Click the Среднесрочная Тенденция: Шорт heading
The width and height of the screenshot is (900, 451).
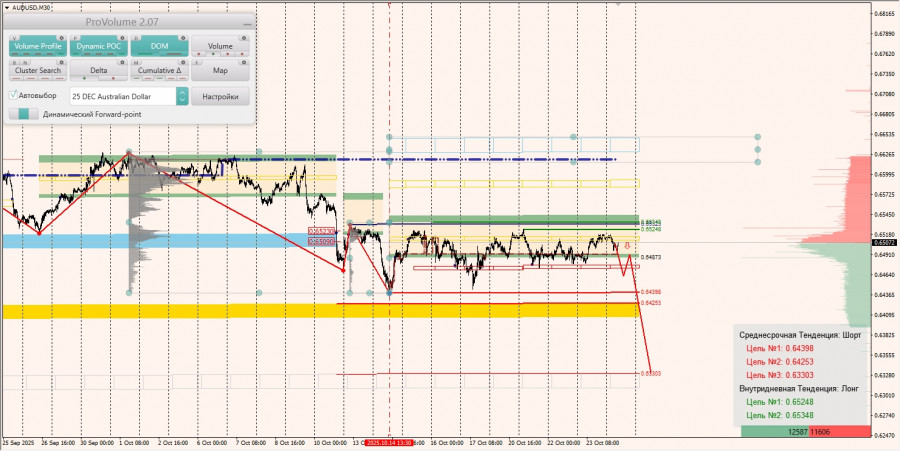tap(800, 335)
